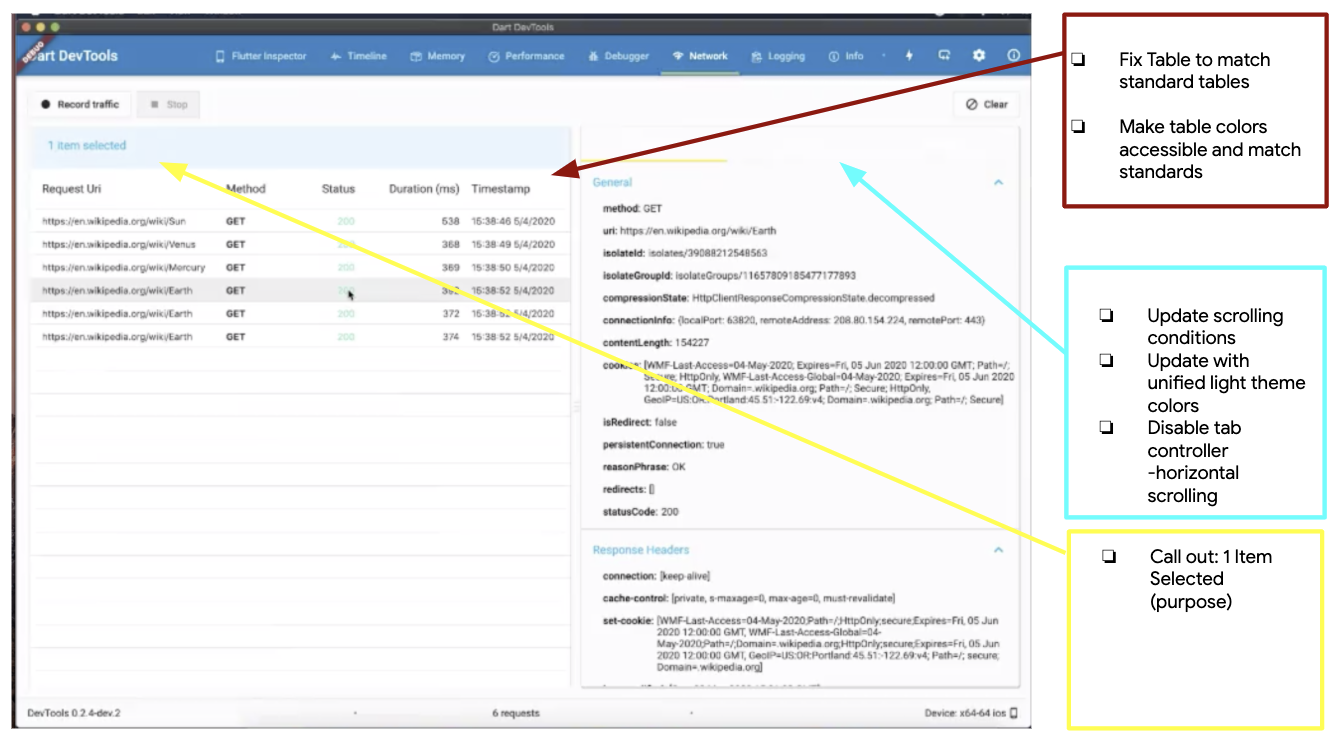1339x751 pixels.
Task: Open the feedback chat icon
Action: pos(943,56)
